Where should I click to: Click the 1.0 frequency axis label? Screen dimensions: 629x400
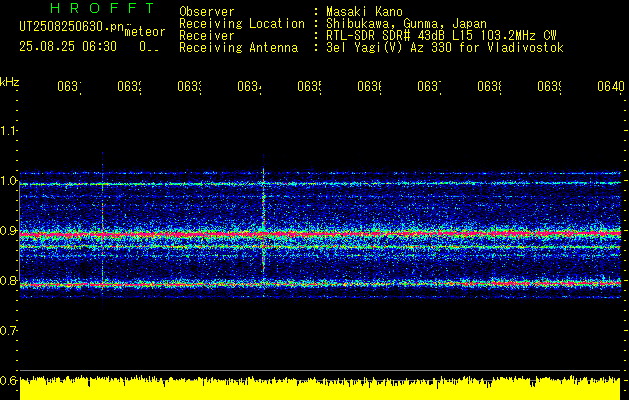click(x=9, y=181)
